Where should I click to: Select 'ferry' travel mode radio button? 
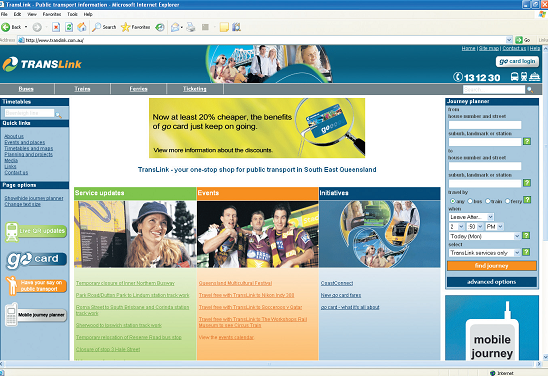pyautogui.click(x=507, y=201)
